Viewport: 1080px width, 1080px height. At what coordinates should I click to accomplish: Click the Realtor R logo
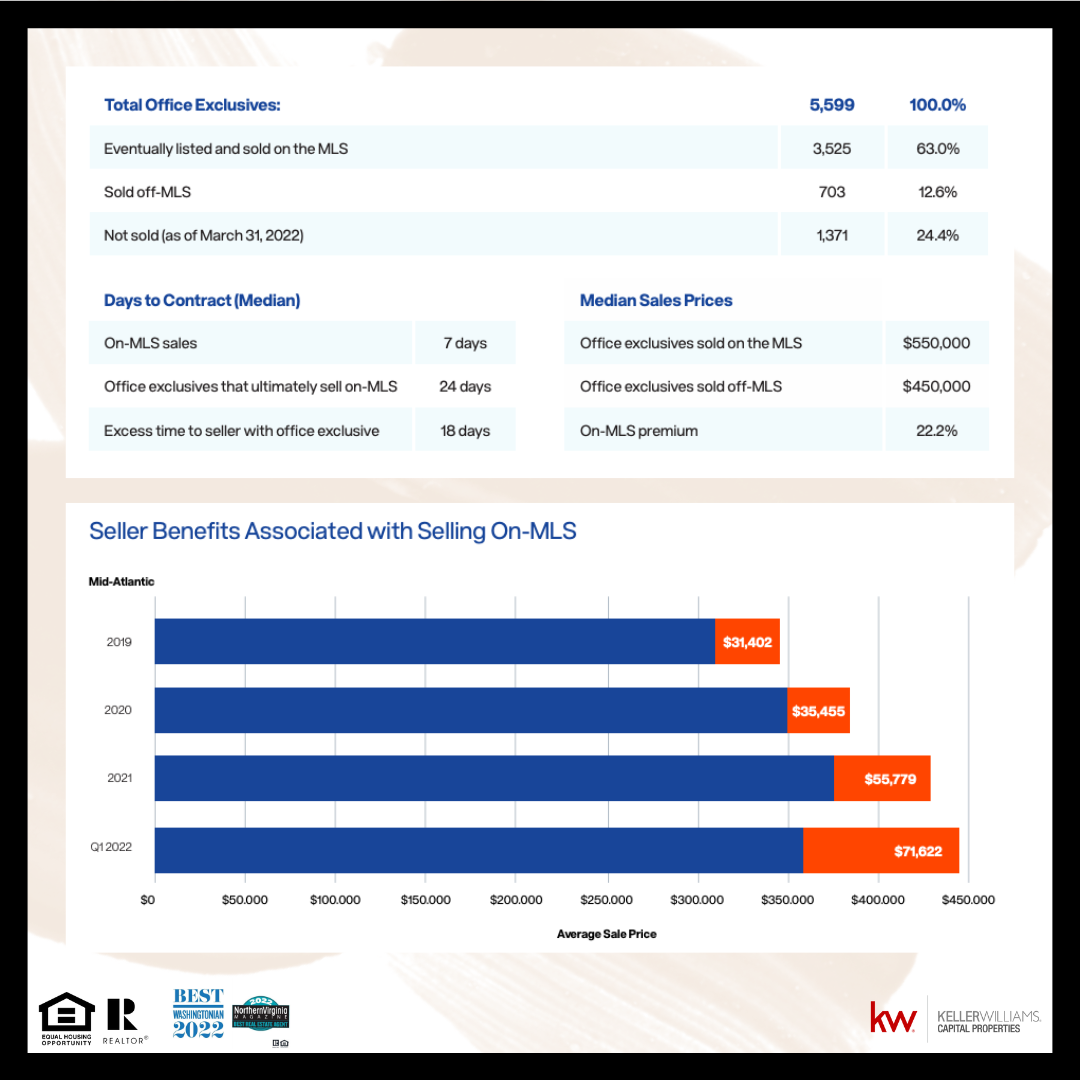click(x=125, y=1021)
